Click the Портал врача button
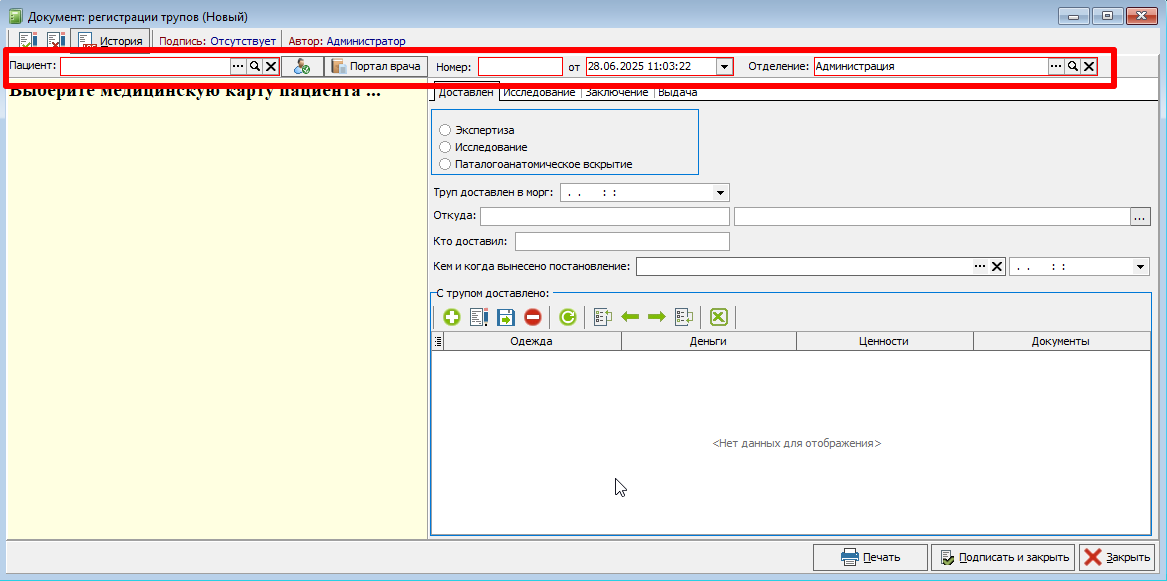The width and height of the screenshot is (1167, 581). pos(377,66)
